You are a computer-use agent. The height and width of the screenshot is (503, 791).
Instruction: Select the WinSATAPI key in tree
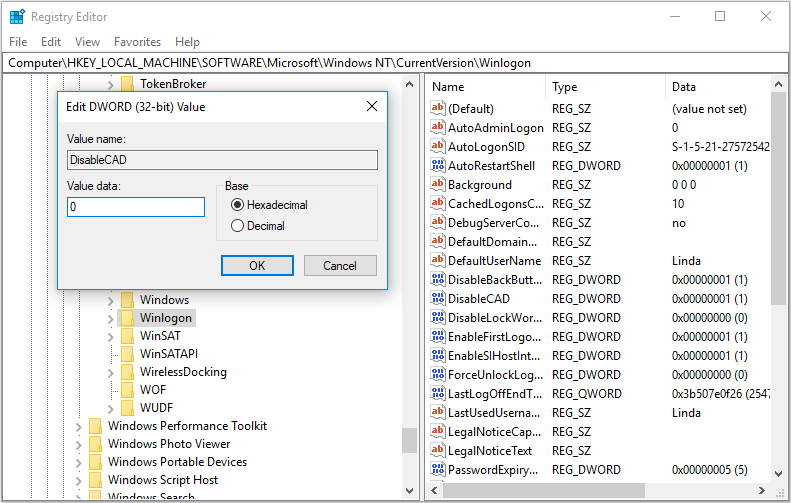tap(168, 354)
